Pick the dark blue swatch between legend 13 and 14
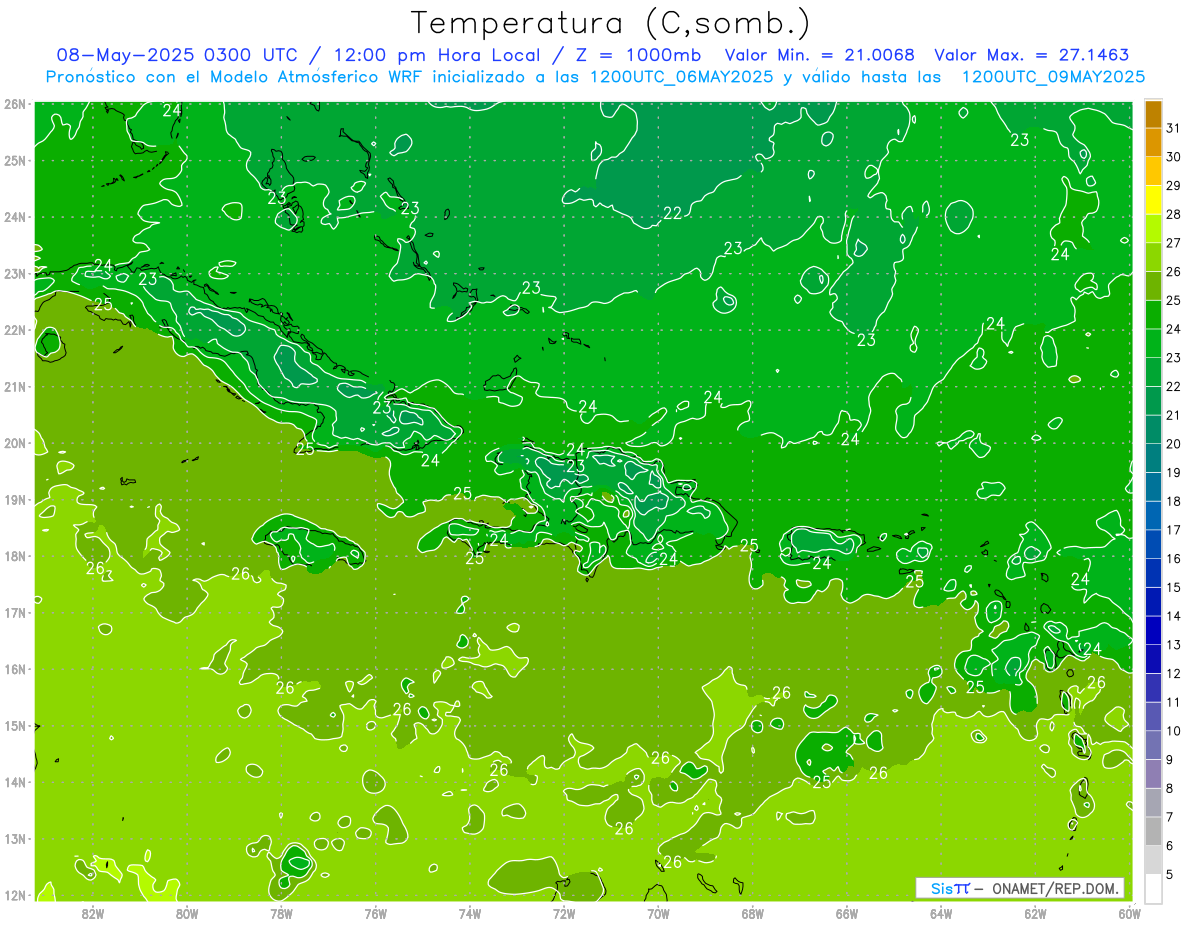The image size is (1200, 927). pyautogui.click(x=1153, y=630)
